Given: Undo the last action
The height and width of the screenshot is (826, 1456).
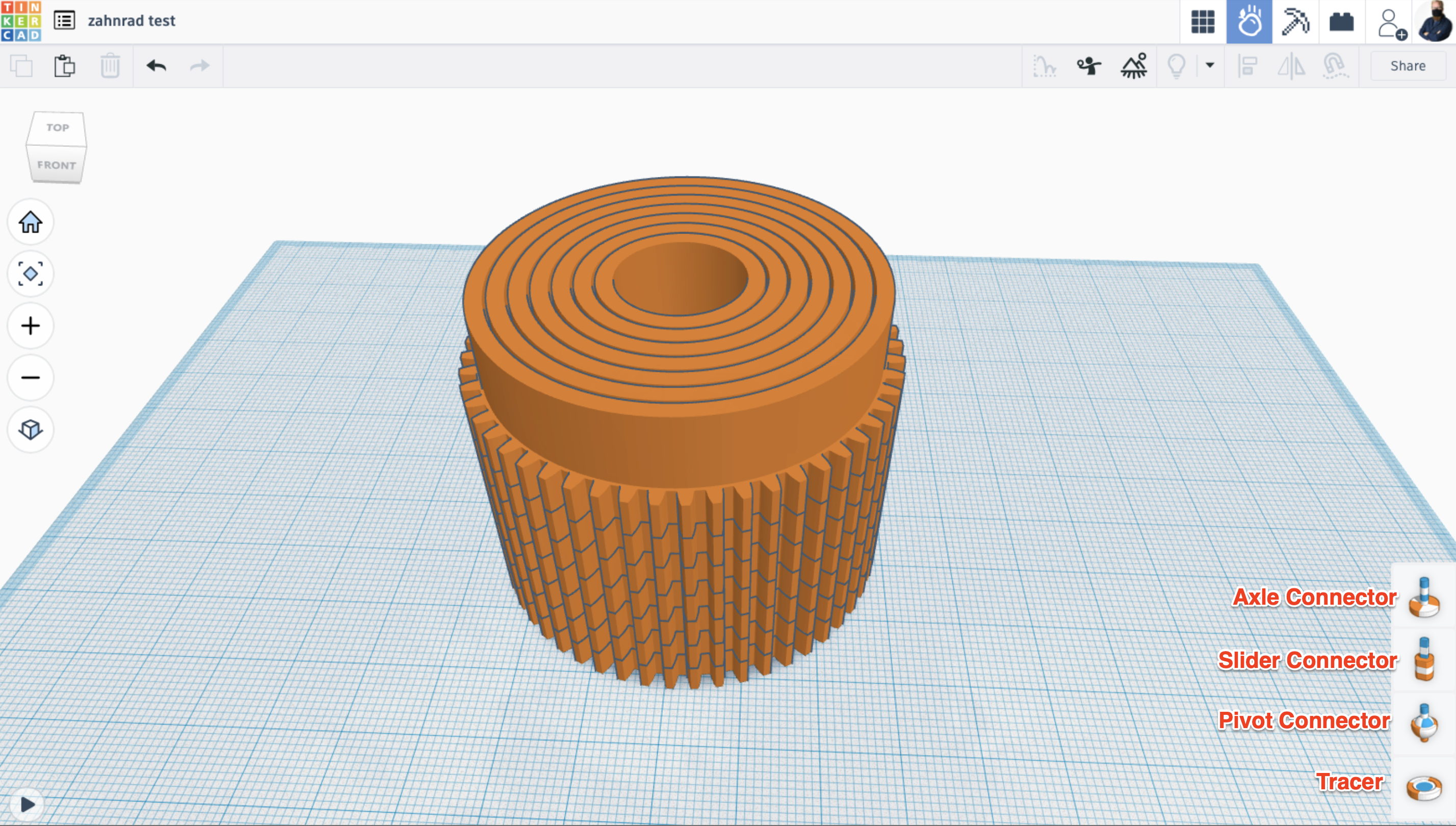Looking at the screenshot, I should 156,66.
